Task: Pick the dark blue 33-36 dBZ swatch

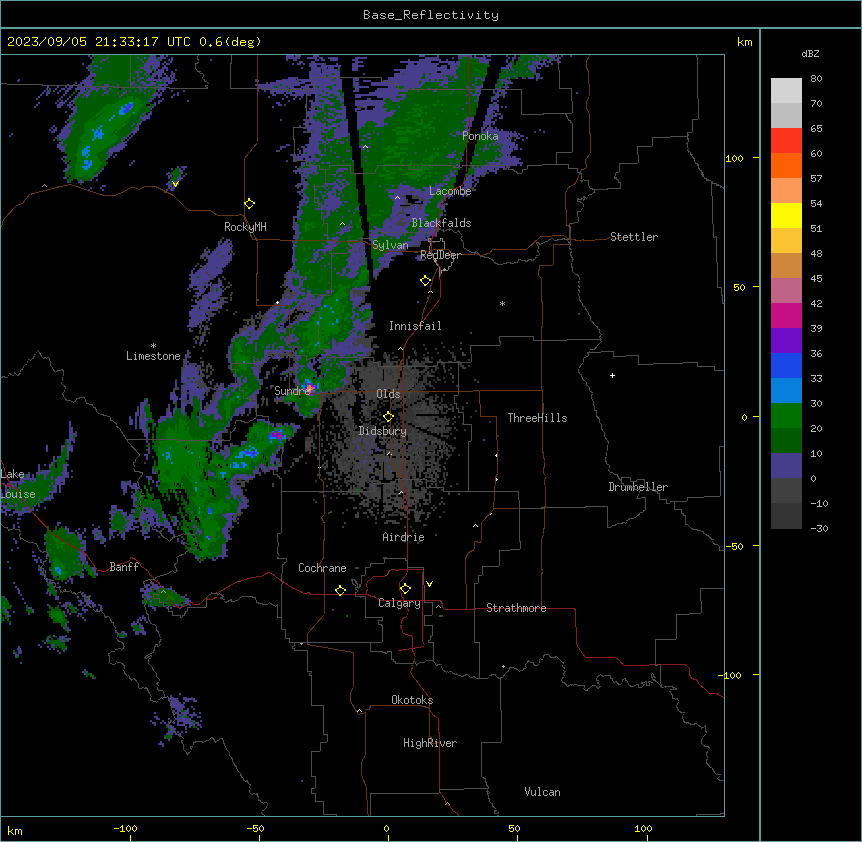Action: 786,365
